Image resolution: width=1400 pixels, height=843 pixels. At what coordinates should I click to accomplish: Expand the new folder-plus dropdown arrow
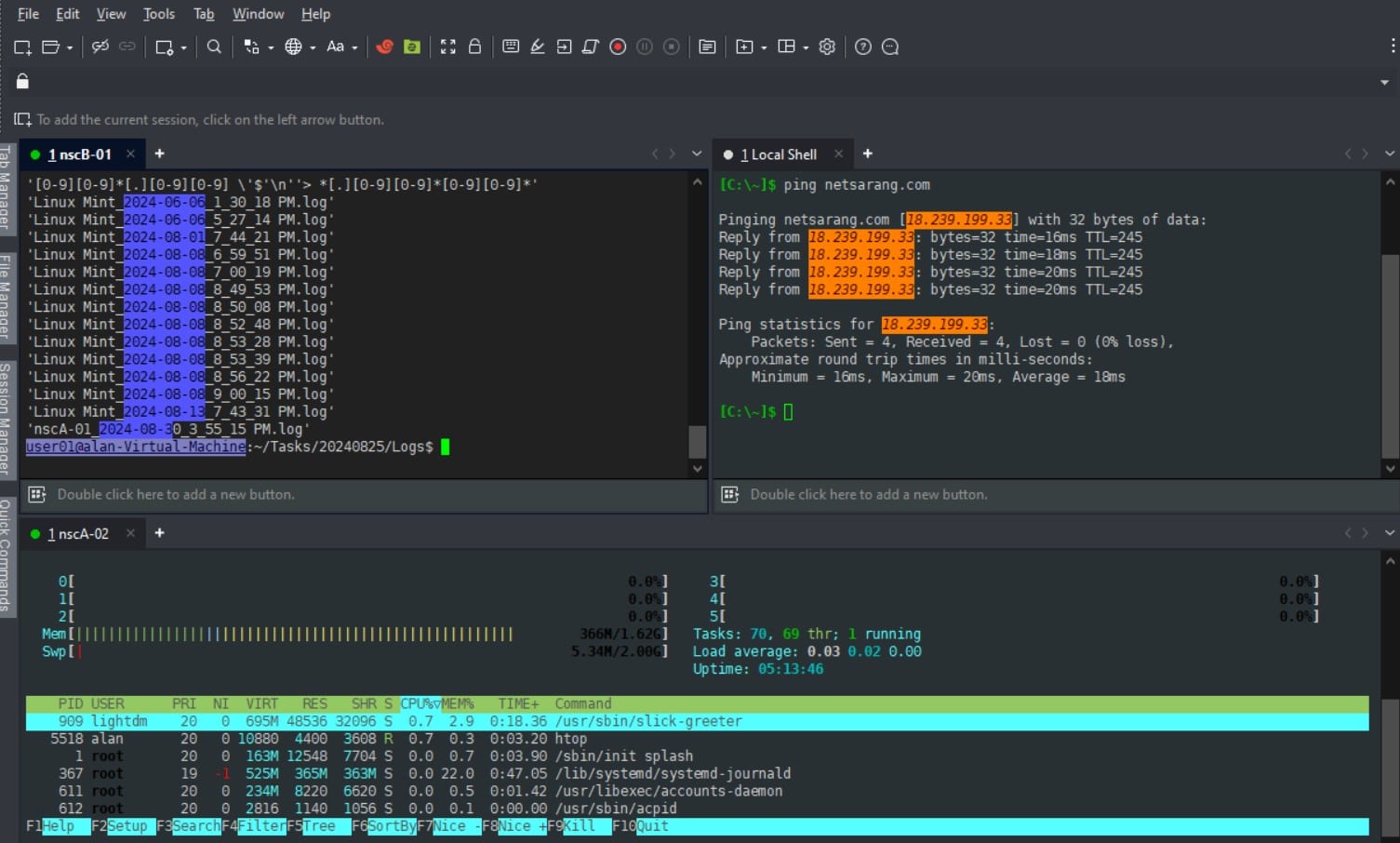(x=764, y=47)
